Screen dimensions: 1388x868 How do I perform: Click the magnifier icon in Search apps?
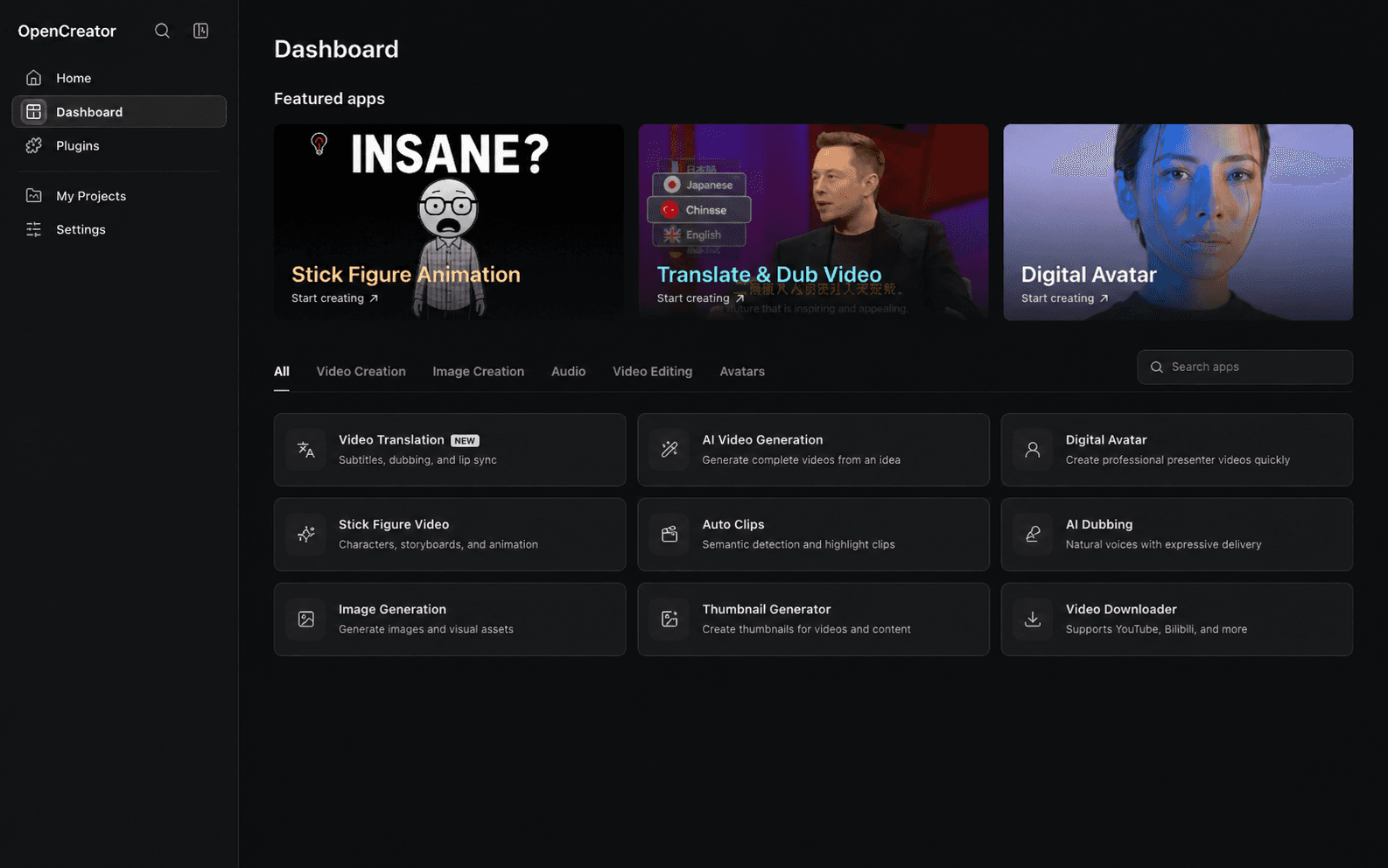(x=1156, y=367)
